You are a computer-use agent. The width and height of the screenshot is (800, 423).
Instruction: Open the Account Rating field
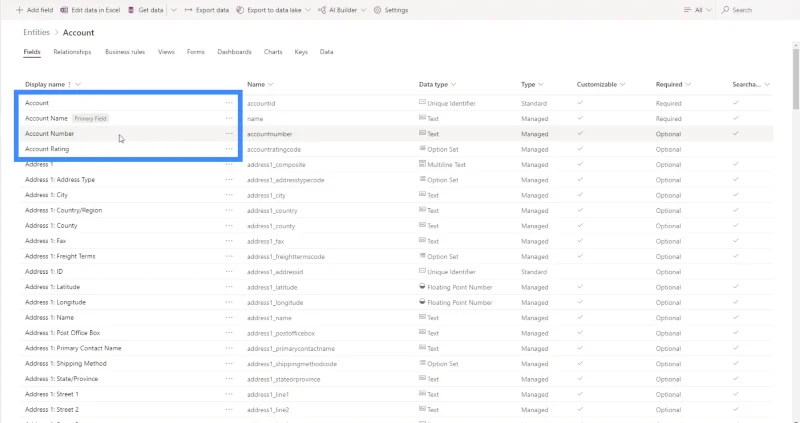click(x=47, y=149)
